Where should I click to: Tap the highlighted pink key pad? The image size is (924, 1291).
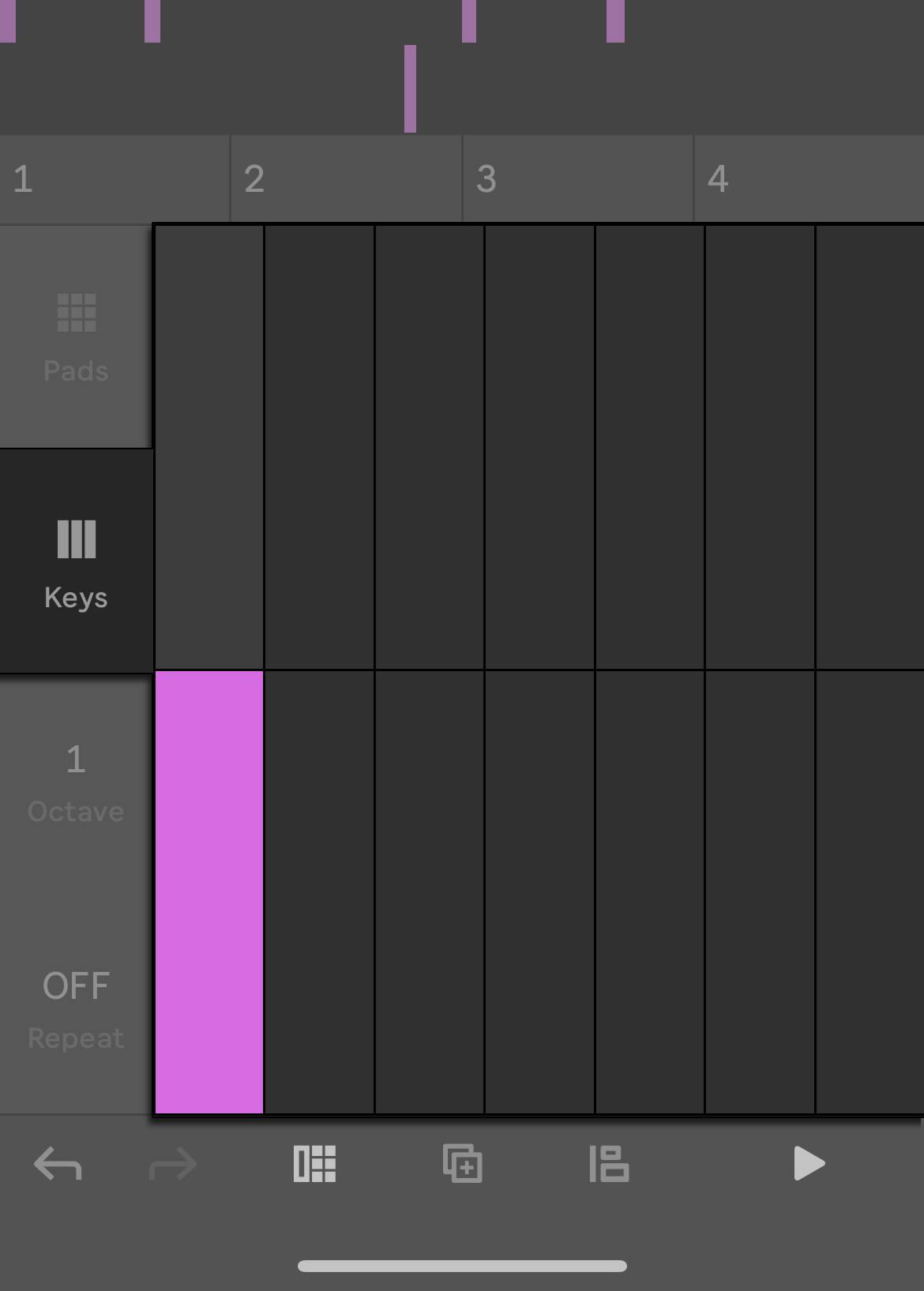208,892
